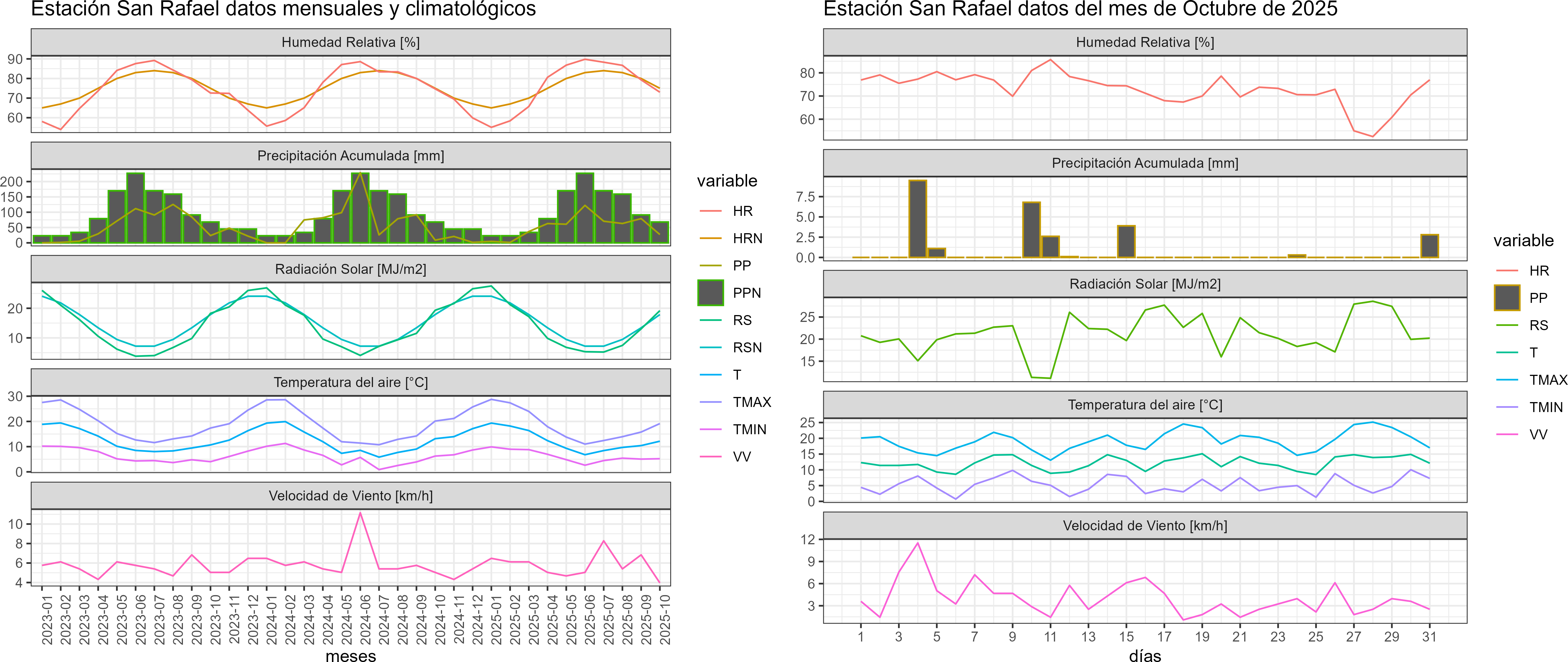Image resolution: width=1568 pixels, height=662 pixels.
Task: Click the left chart's Humedad Relativa panel header
Action: tap(350, 42)
